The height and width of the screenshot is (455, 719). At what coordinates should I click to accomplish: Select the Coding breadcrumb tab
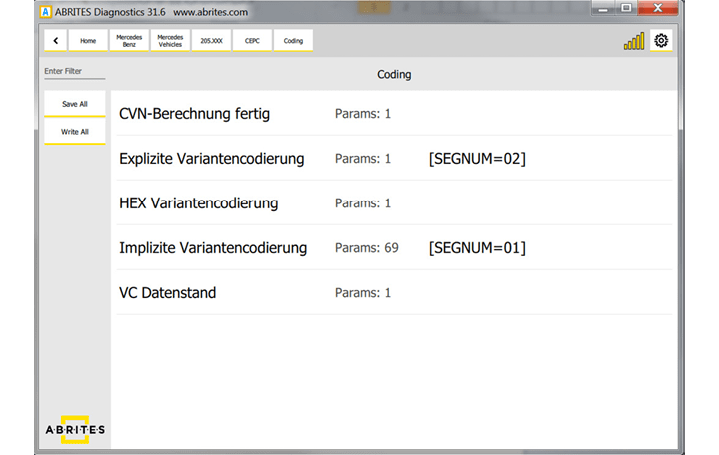(293, 41)
